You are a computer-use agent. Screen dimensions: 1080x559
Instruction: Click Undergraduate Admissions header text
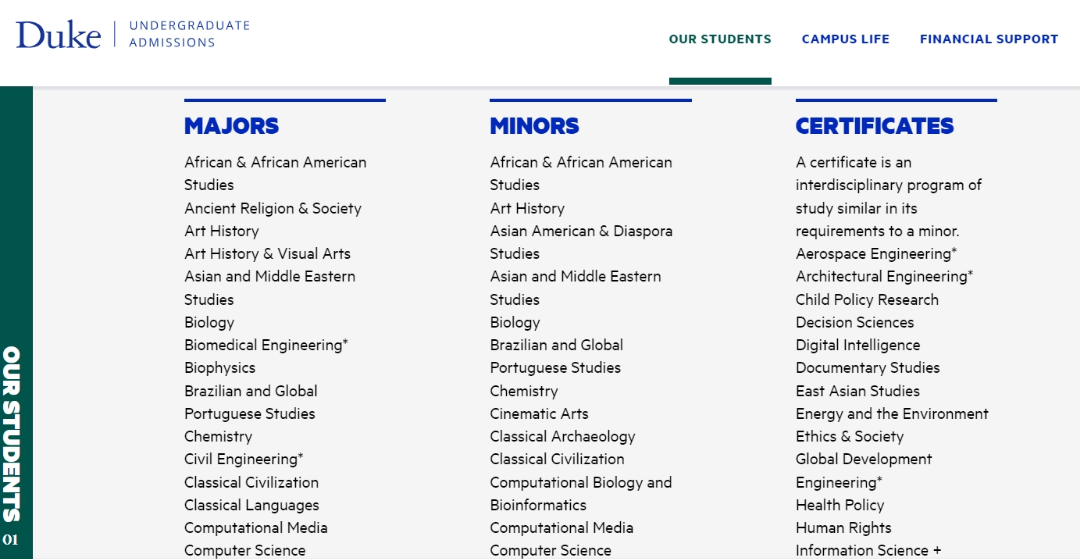click(x=189, y=34)
